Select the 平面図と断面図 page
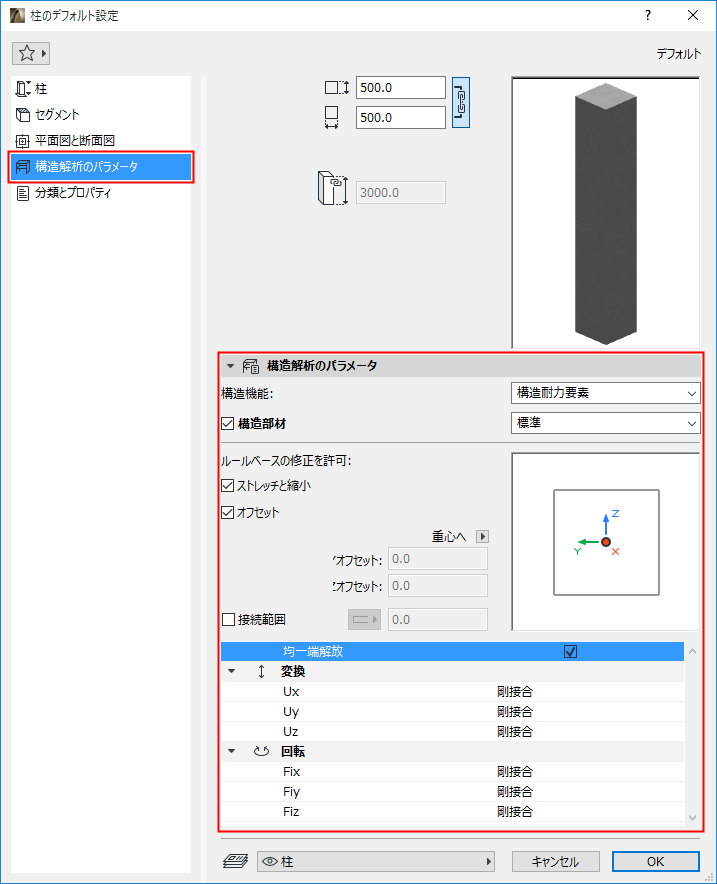Viewport: 717px width, 884px height. (x=101, y=141)
